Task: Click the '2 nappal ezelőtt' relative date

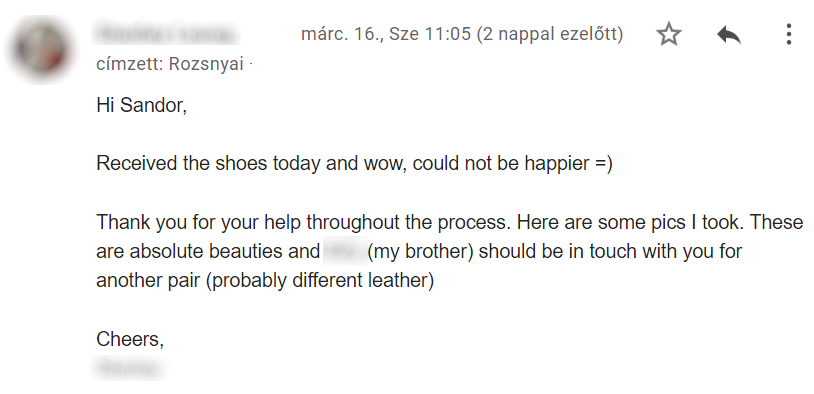Action: pos(549,34)
